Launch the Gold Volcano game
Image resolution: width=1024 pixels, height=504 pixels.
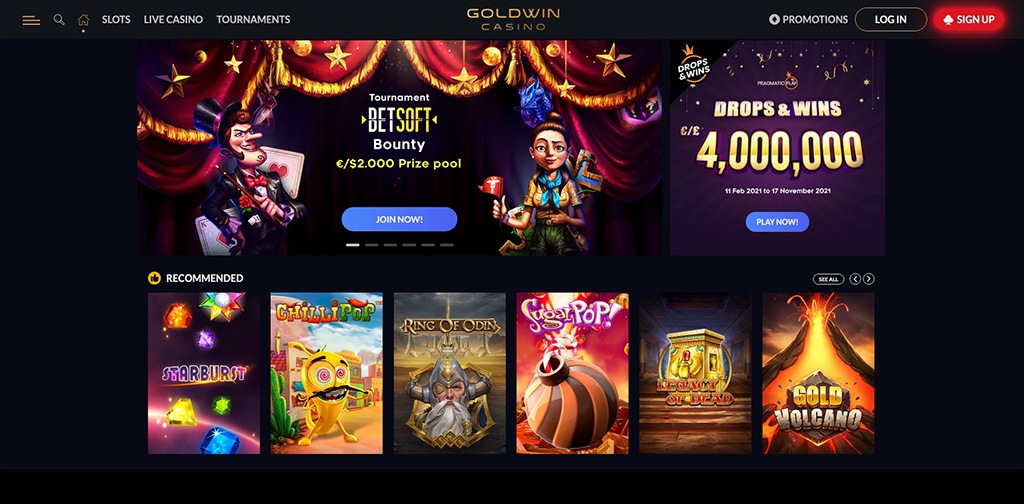pos(818,373)
